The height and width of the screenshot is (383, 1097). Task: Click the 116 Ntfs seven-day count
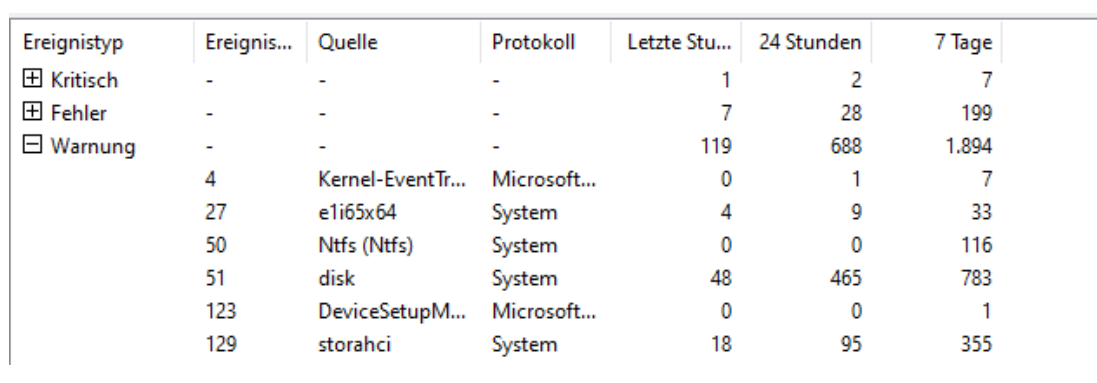pyautogui.click(x=976, y=245)
